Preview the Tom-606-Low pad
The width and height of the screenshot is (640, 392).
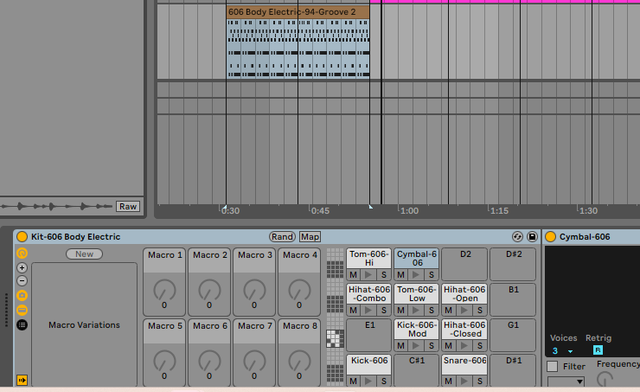(x=416, y=310)
